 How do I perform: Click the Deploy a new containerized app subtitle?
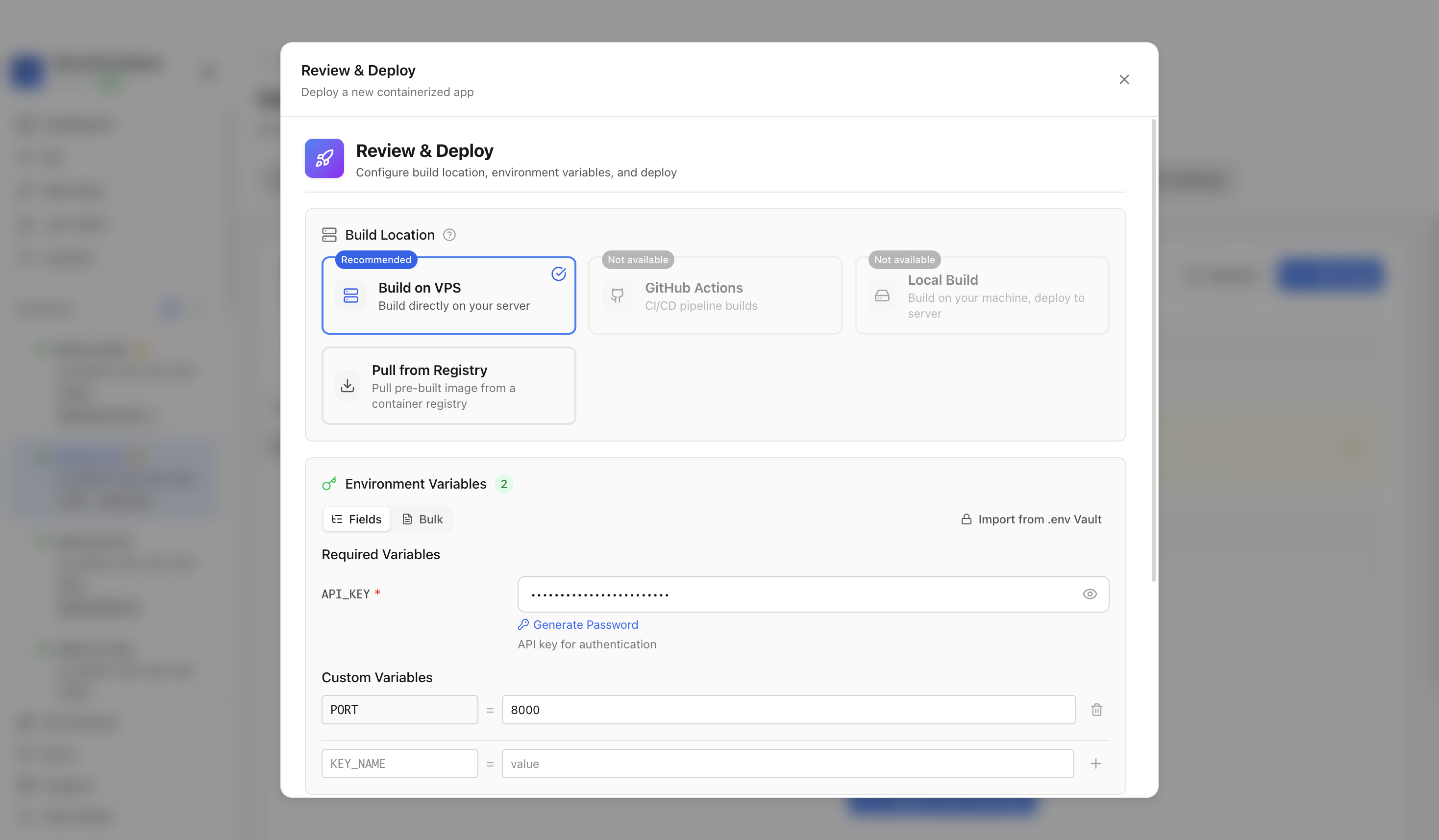point(387,92)
